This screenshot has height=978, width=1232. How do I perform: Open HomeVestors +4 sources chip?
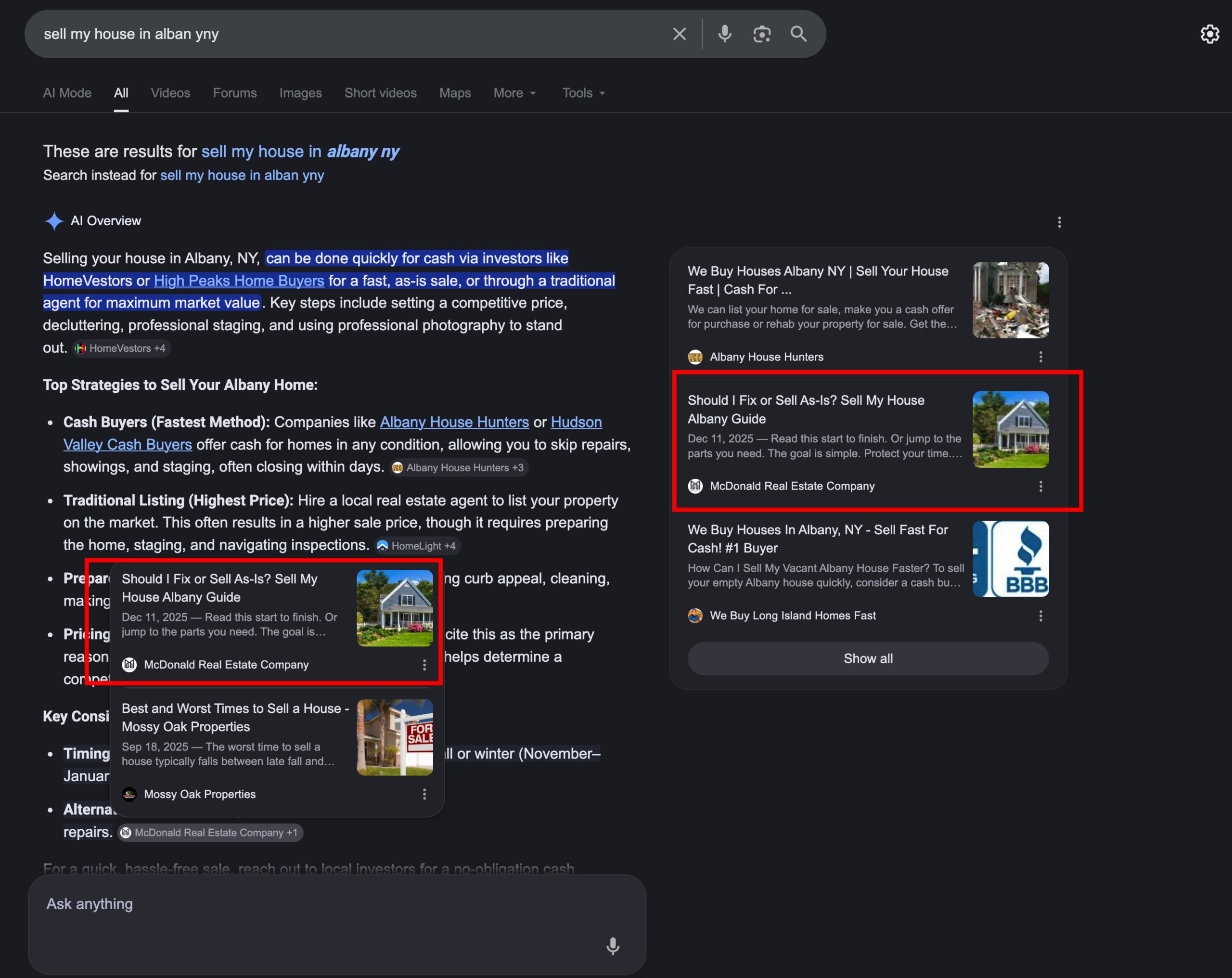[121, 348]
